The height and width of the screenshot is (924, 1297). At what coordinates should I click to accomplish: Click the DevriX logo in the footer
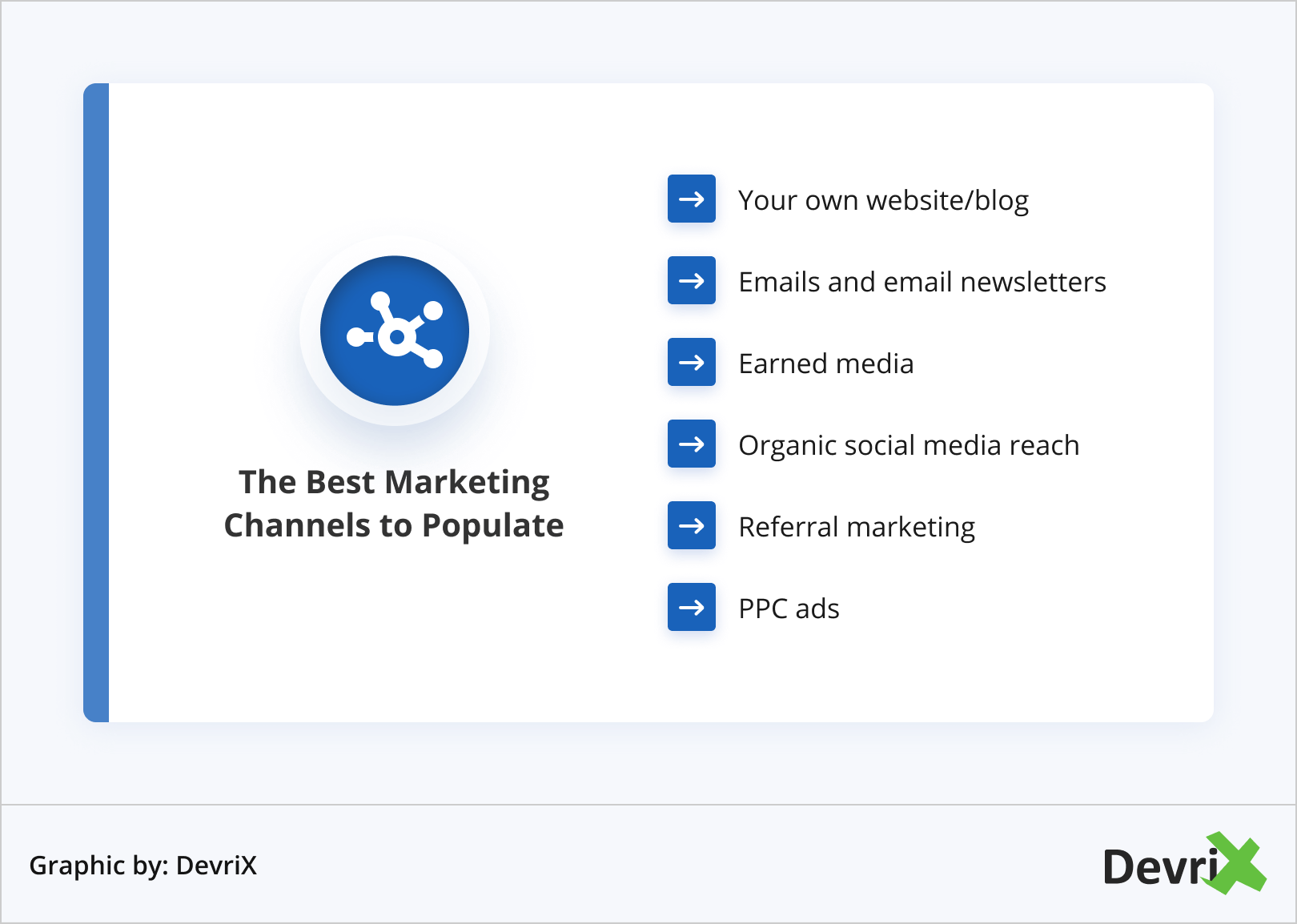click(x=1183, y=865)
